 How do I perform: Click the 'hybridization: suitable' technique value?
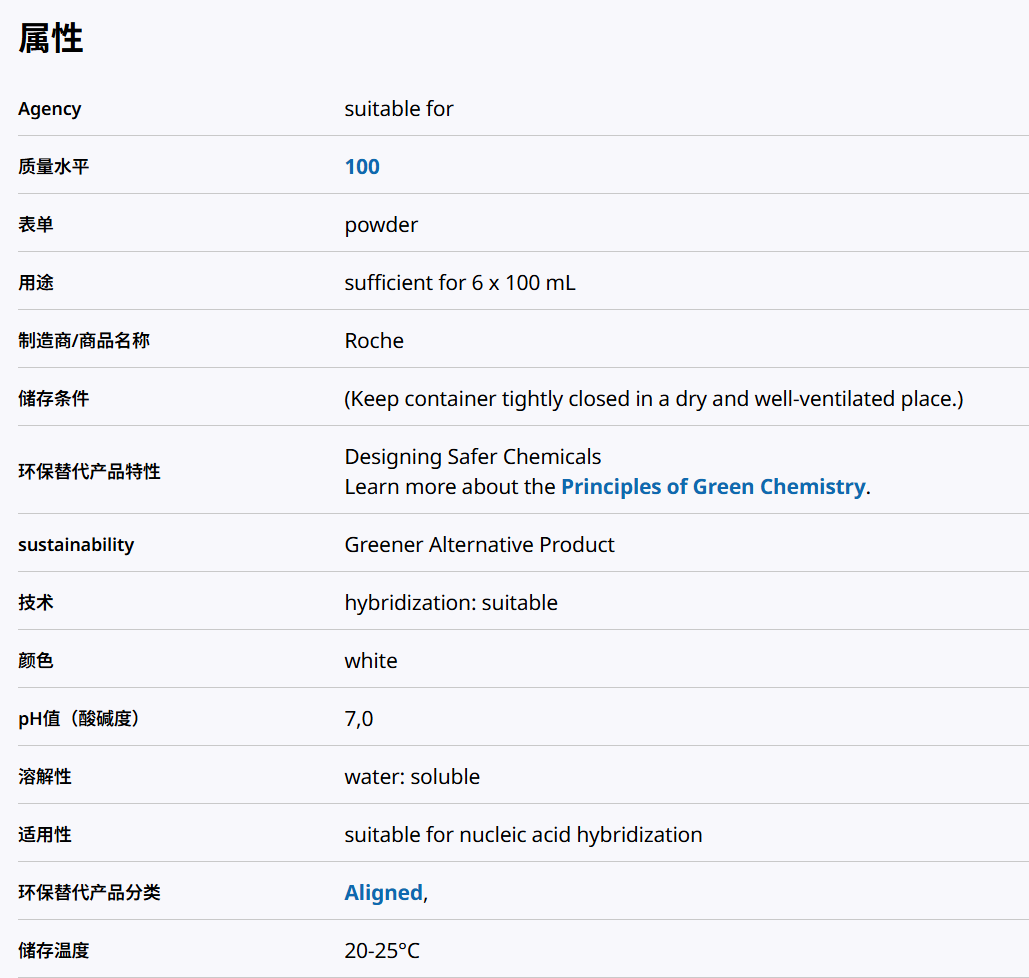451,603
